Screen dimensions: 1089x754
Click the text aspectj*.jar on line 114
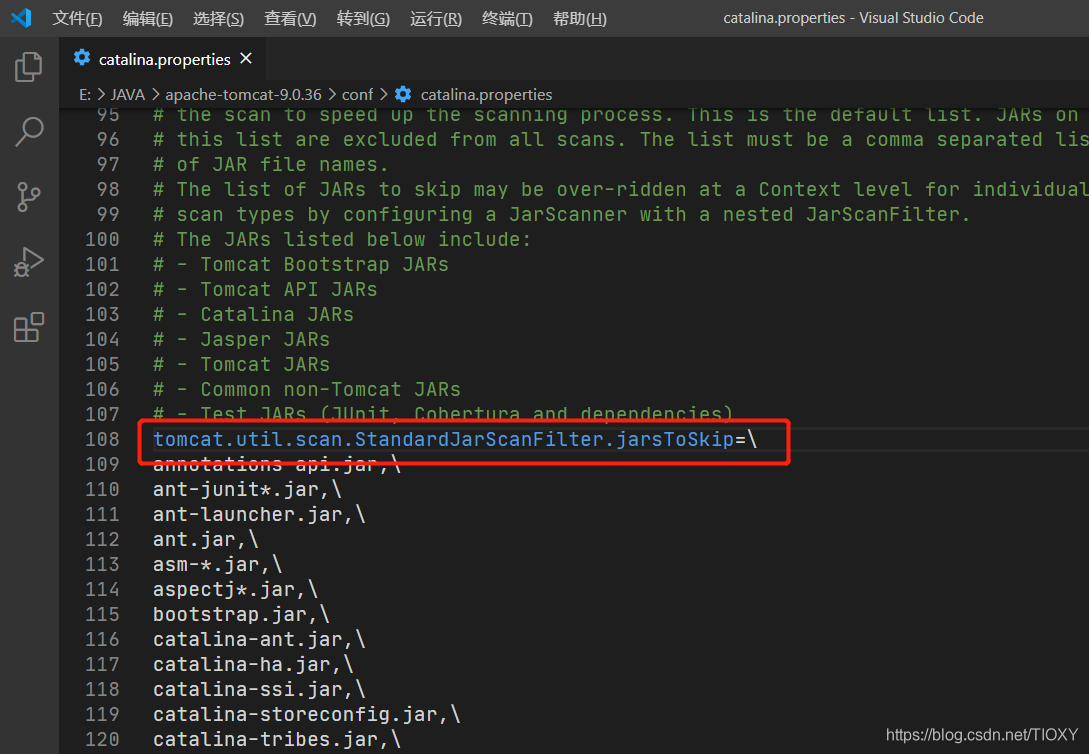pos(224,589)
